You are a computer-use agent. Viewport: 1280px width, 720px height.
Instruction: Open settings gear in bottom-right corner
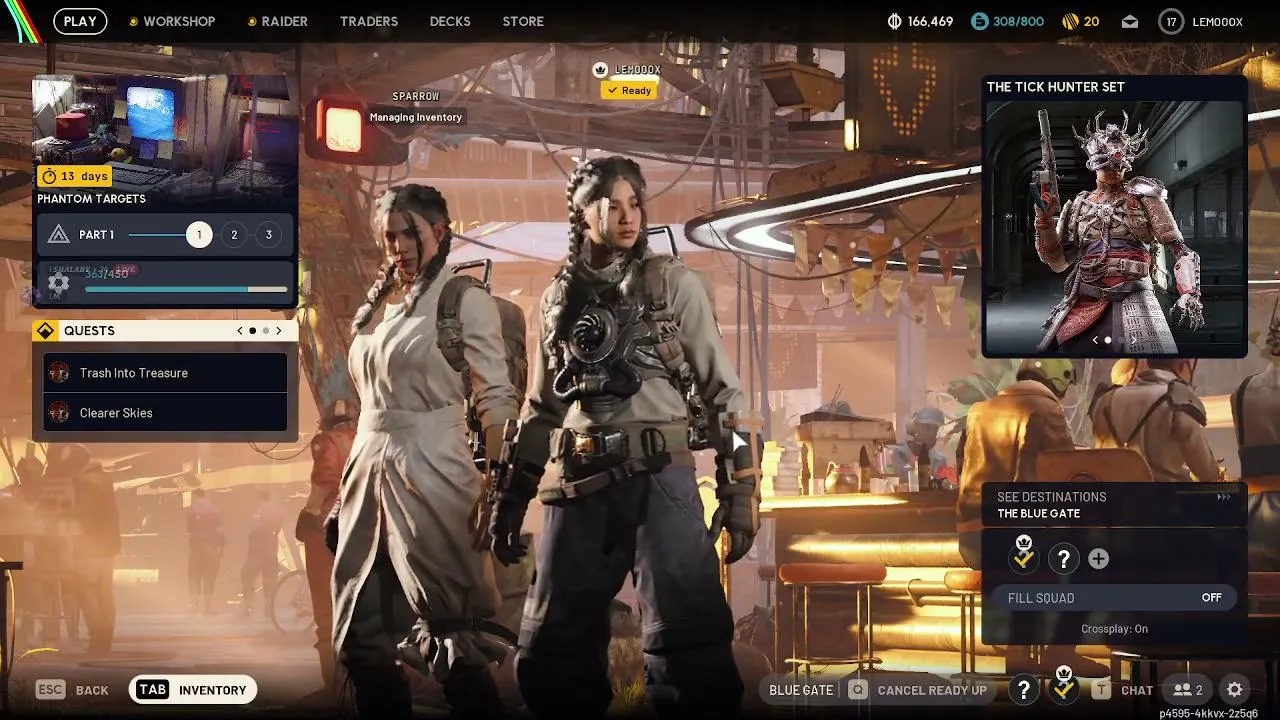coord(1235,690)
